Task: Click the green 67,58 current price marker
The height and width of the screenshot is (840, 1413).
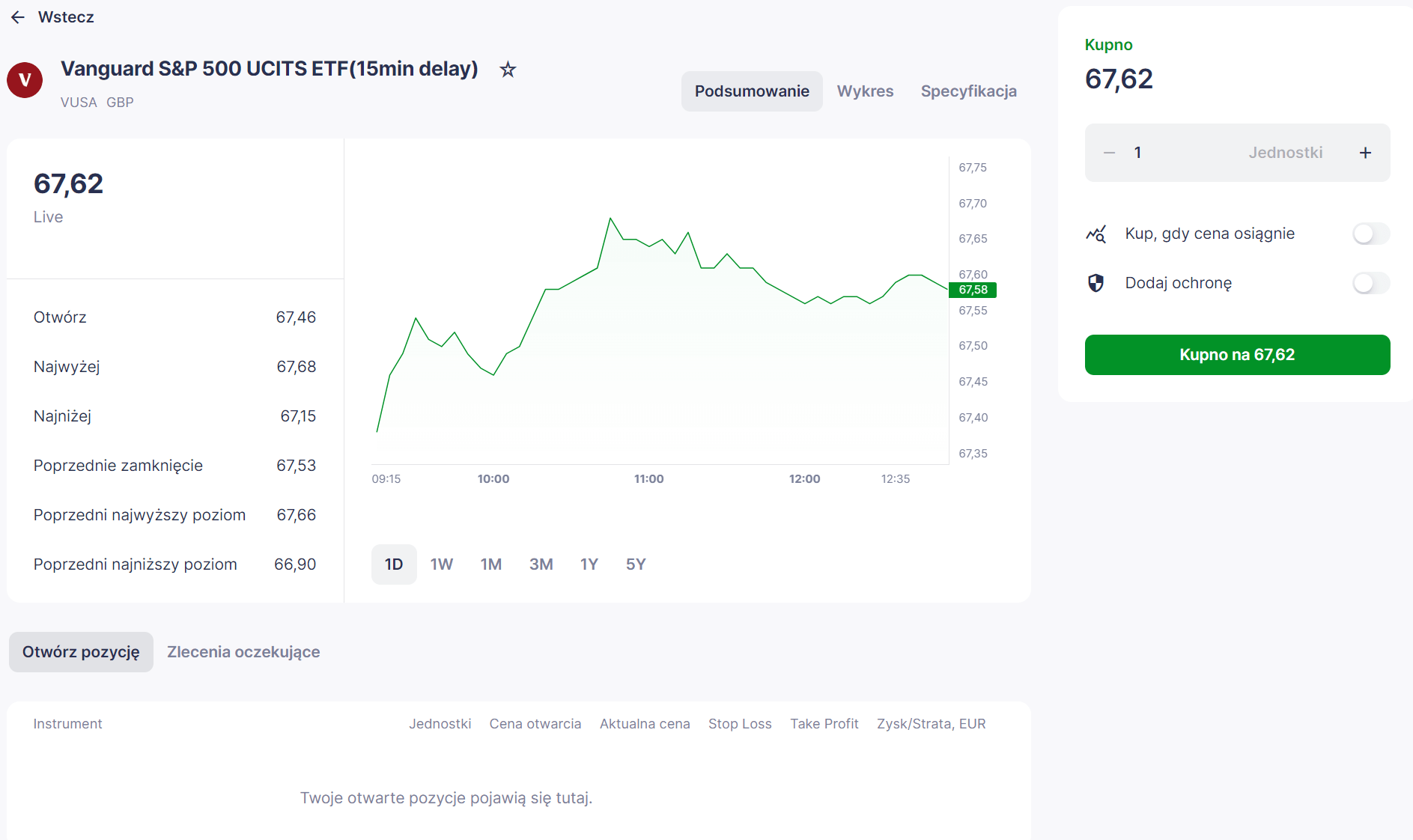Action: click(973, 290)
